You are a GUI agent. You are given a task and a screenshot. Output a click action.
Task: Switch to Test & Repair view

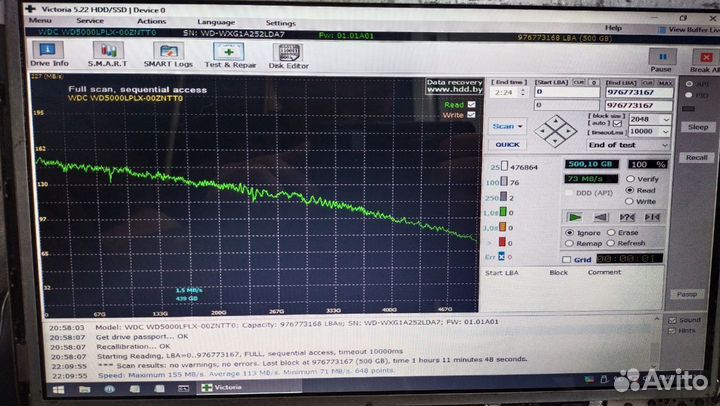pyautogui.click(x=230, y=55)
